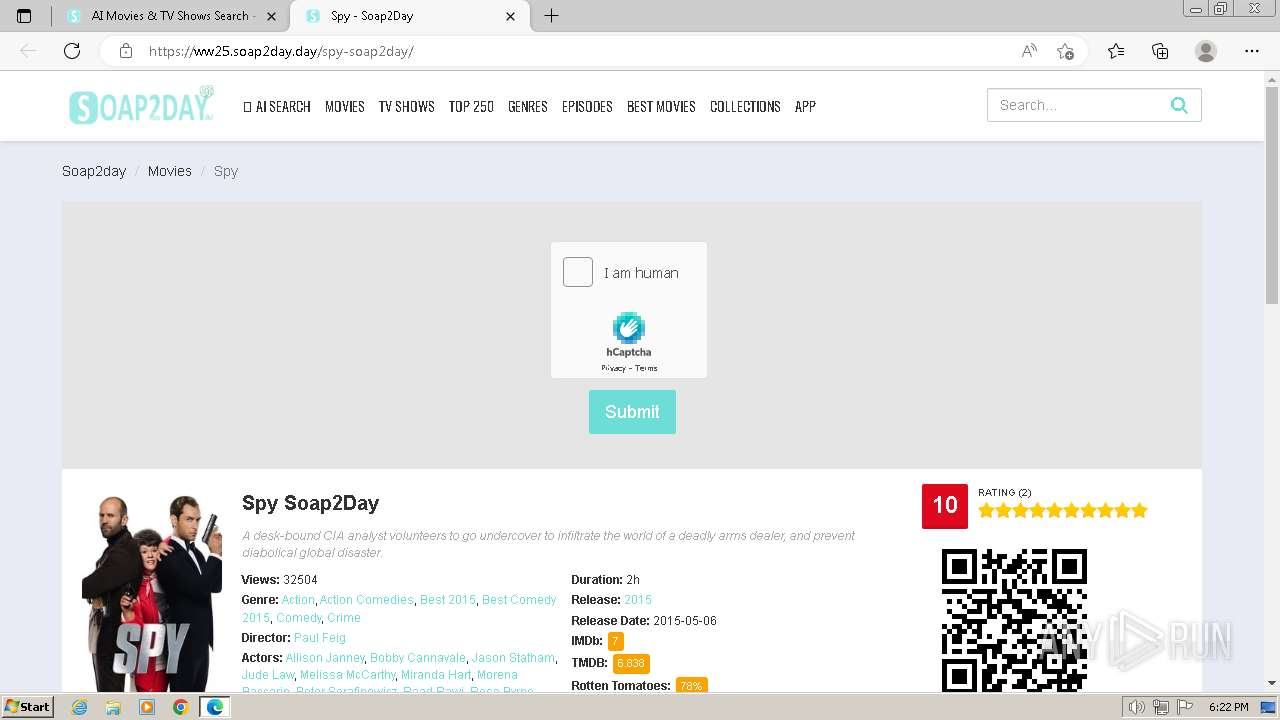Image resolution: width=1280 pixels, height=720 pixels.
Task: Open EPISODES menu item
Action: tap(587, 106)
